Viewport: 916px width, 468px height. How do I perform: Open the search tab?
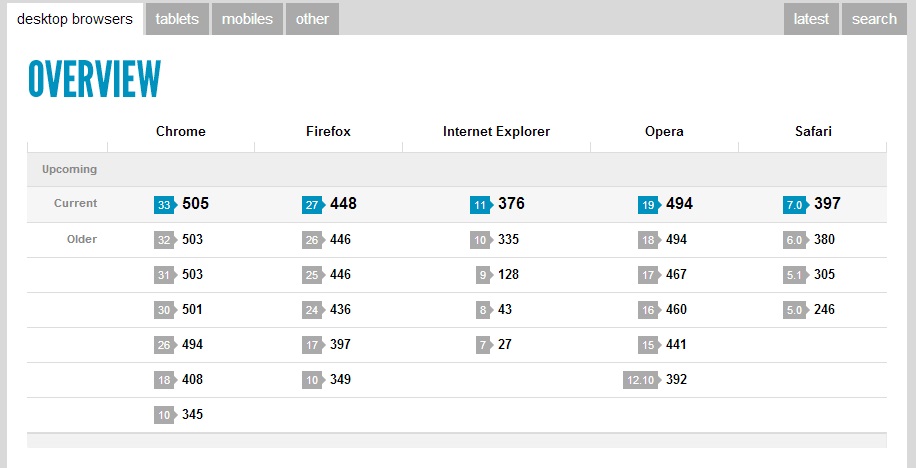click(x=874, y=19)
